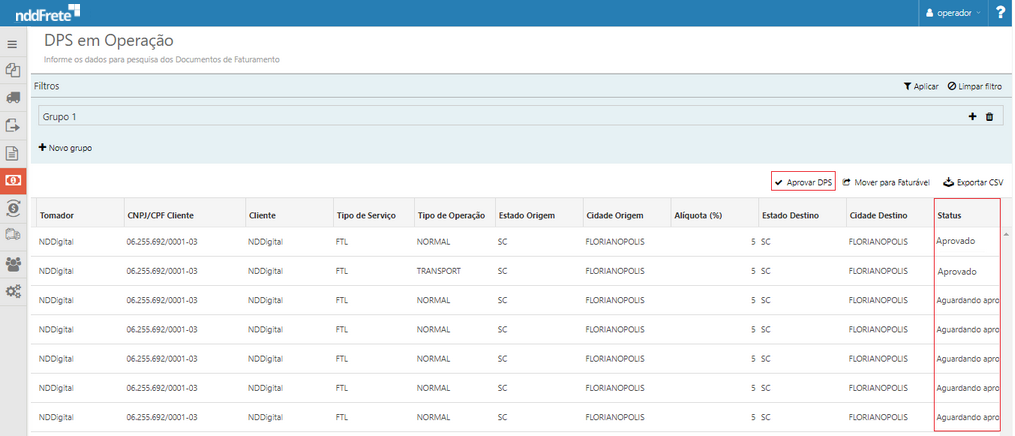Click the help question mark icon
This screenshot has height=436, width=1015.
click(1000, 13)
